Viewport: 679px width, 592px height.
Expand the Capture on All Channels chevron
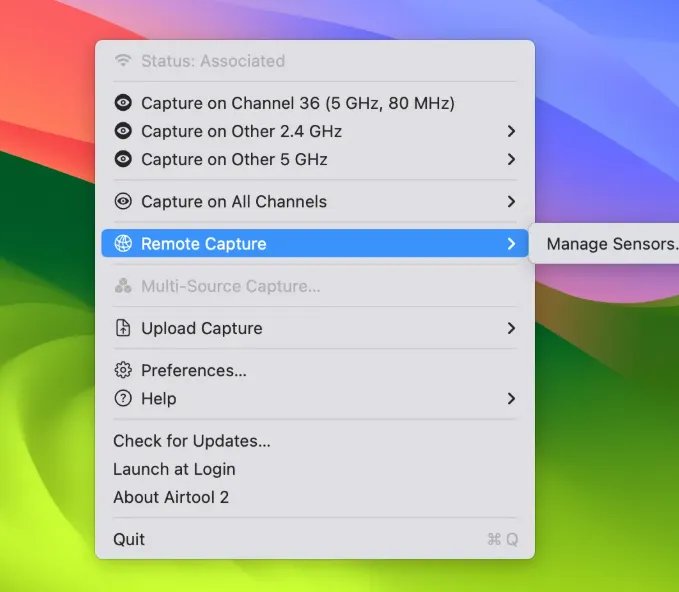511,201
